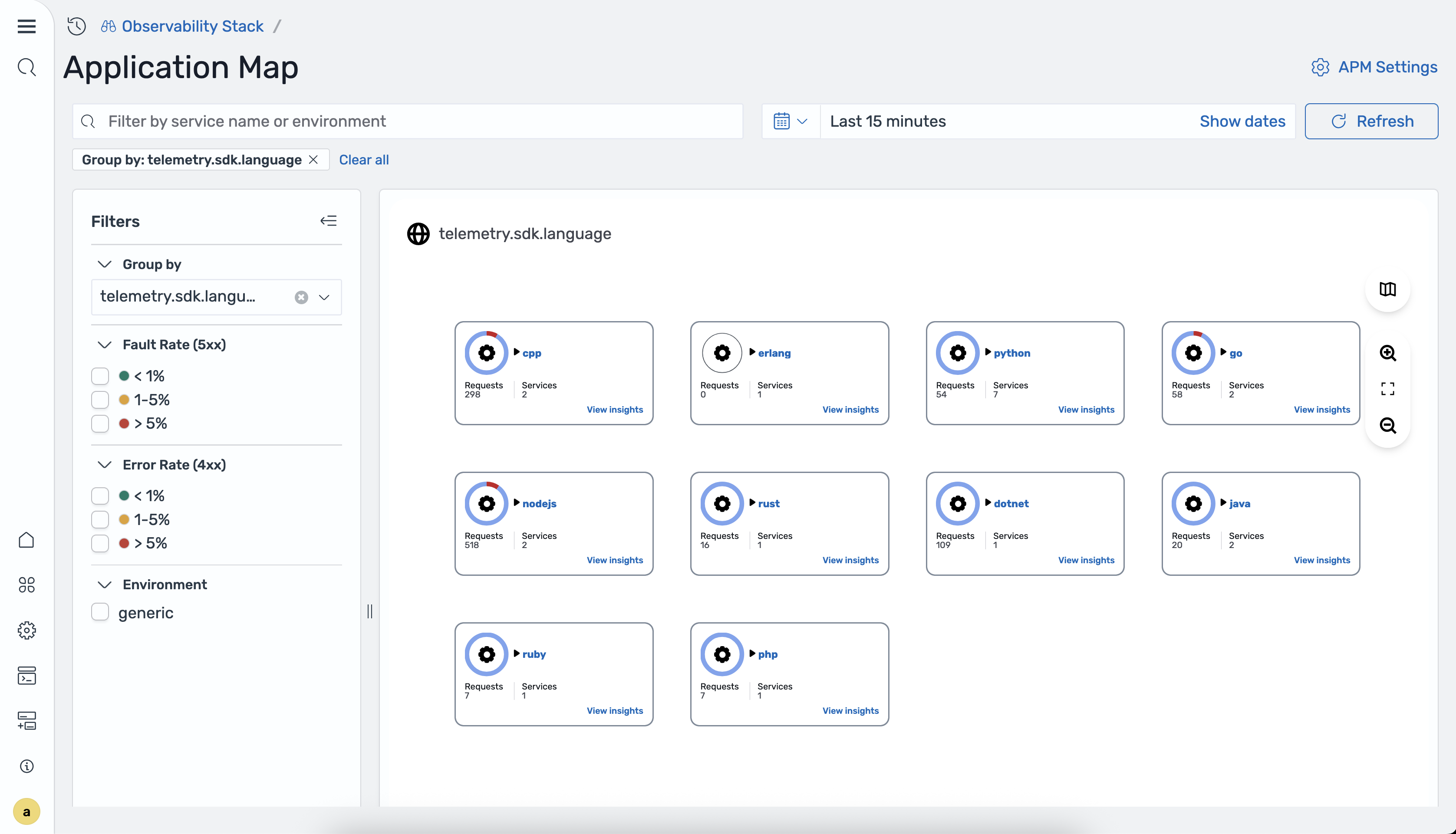
Task: Click the map zoom-out magnifier icon
Action: tap(1387, 425)
